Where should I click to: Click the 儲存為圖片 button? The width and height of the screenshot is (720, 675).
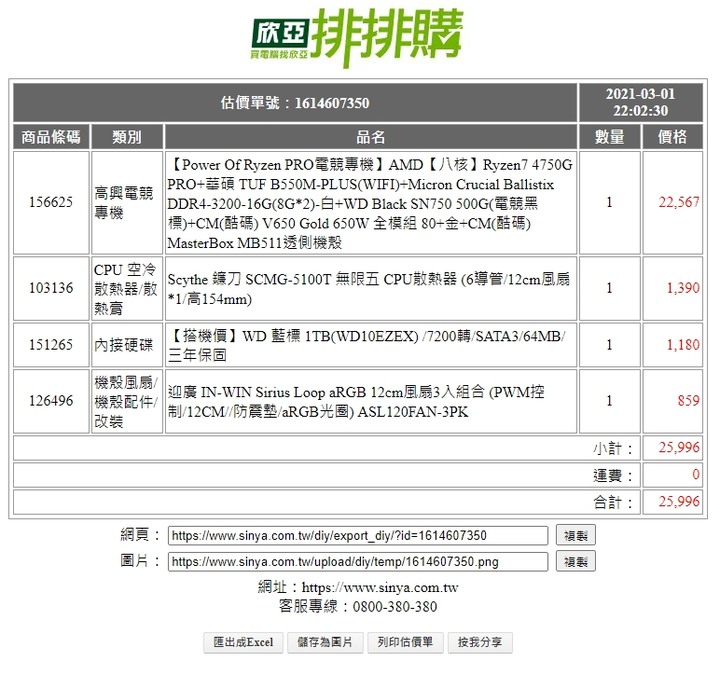coord(325,642)
